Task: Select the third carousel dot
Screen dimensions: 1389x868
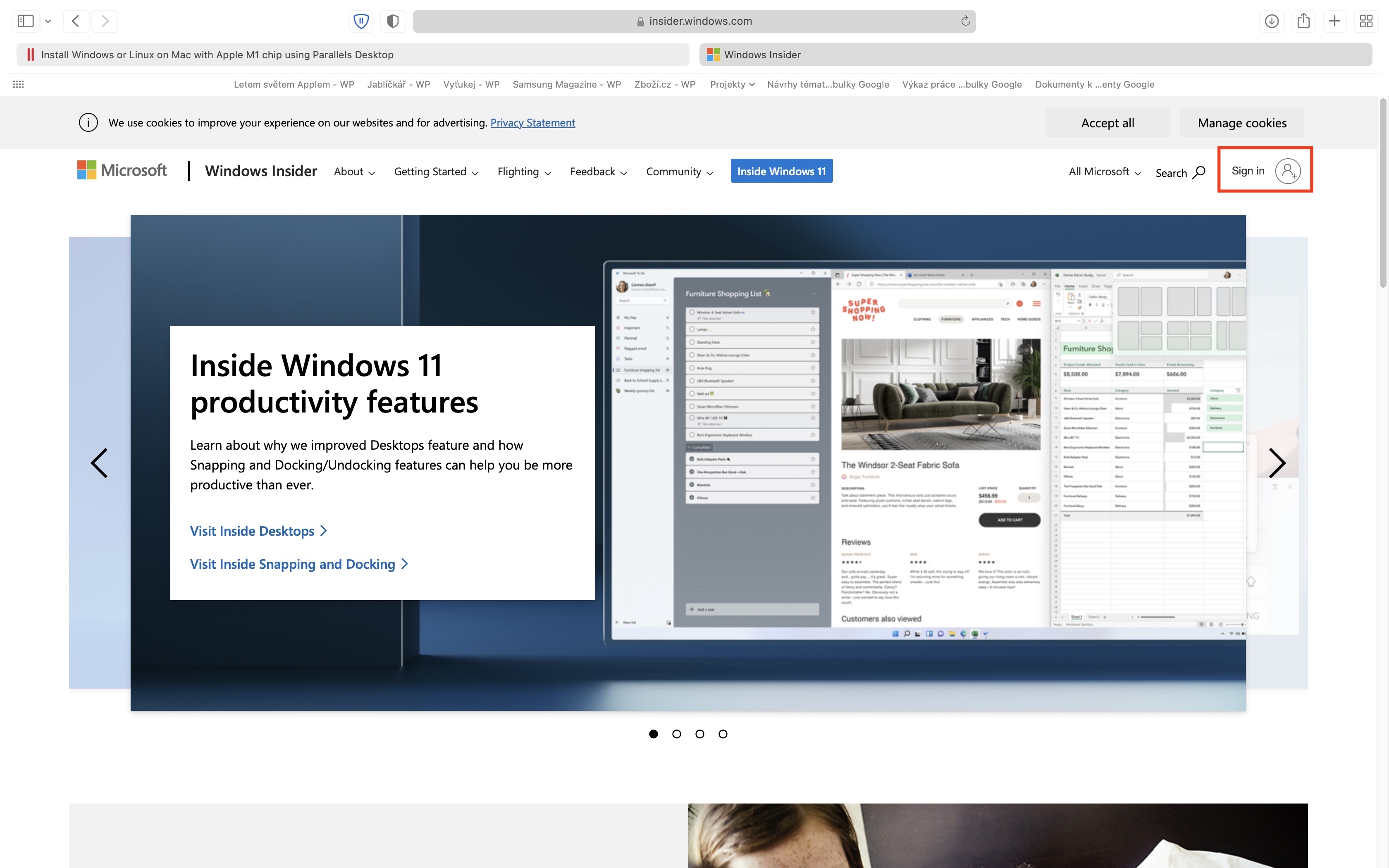Action: point(699,734)
